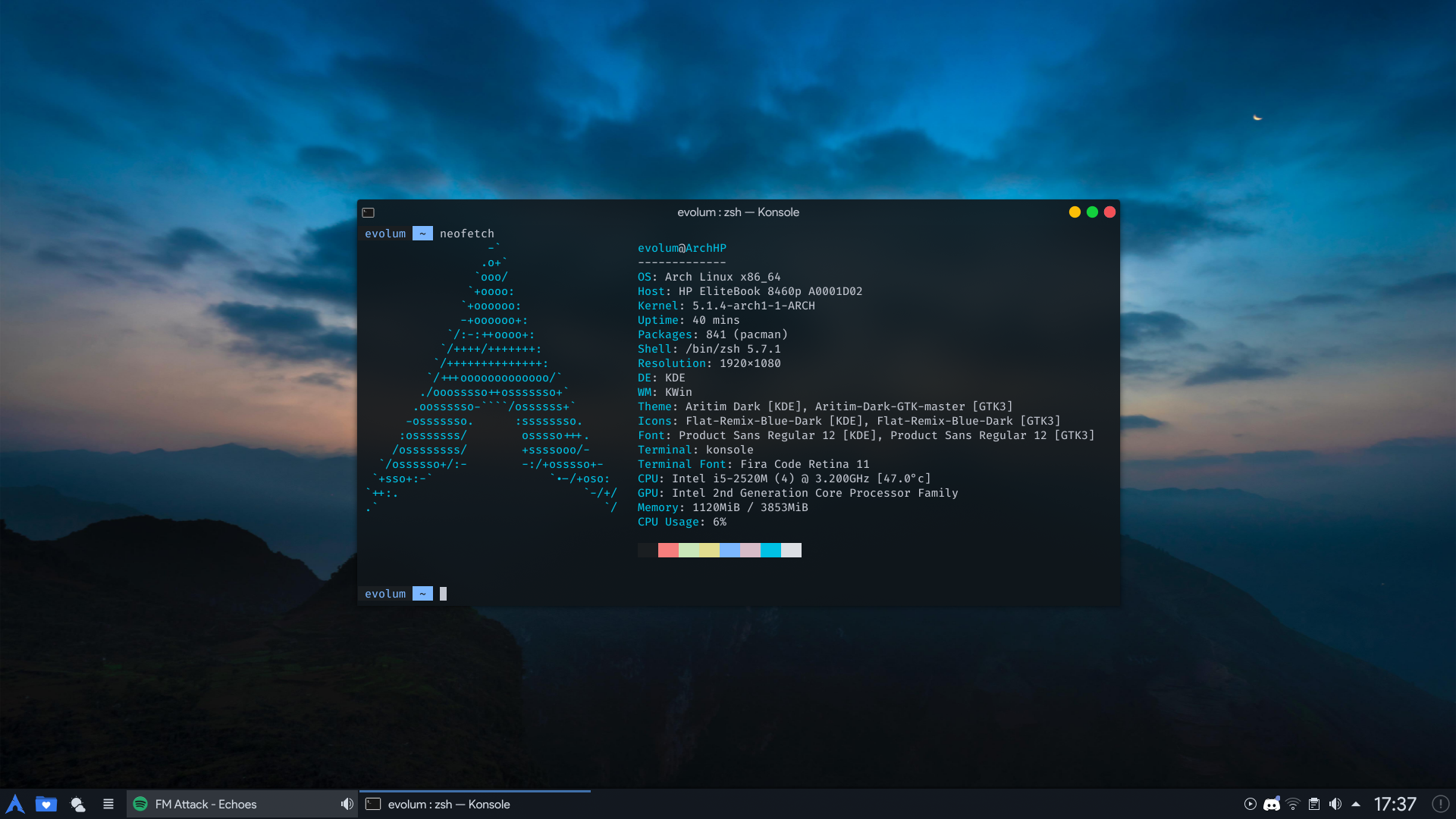This screenshot has height=819, width=1456.
Task: Click the 'GPU: Intel 2nd Generation' line
Action: pyautogui.click(x=798, y=493)
